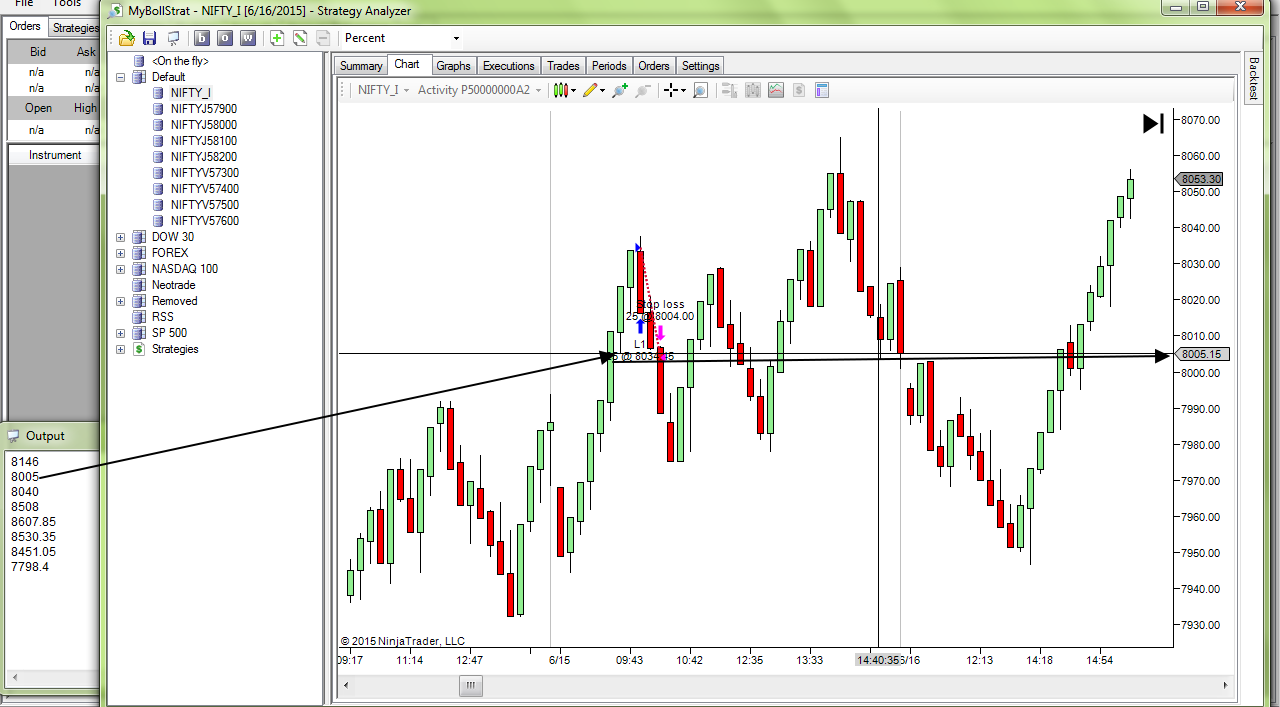Click the zoom out magnifier icon
1280x707 pixels.
tap(642, 90)
